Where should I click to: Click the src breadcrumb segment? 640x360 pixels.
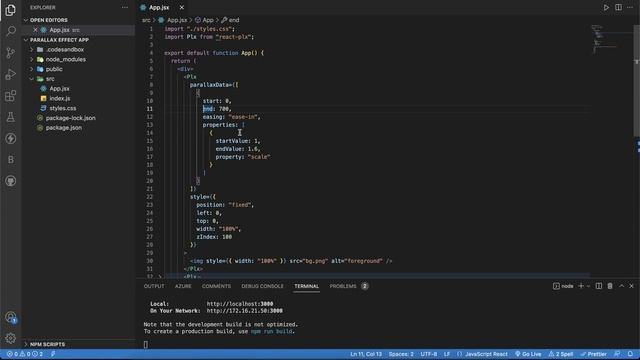146,20
